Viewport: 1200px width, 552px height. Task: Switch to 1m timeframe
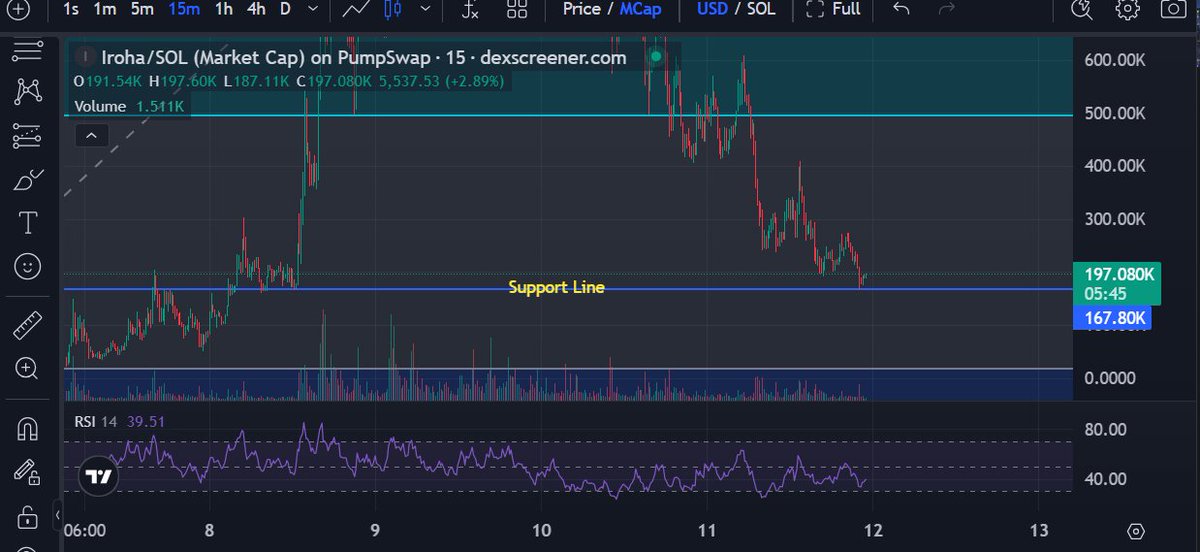(x=104, y=9)
